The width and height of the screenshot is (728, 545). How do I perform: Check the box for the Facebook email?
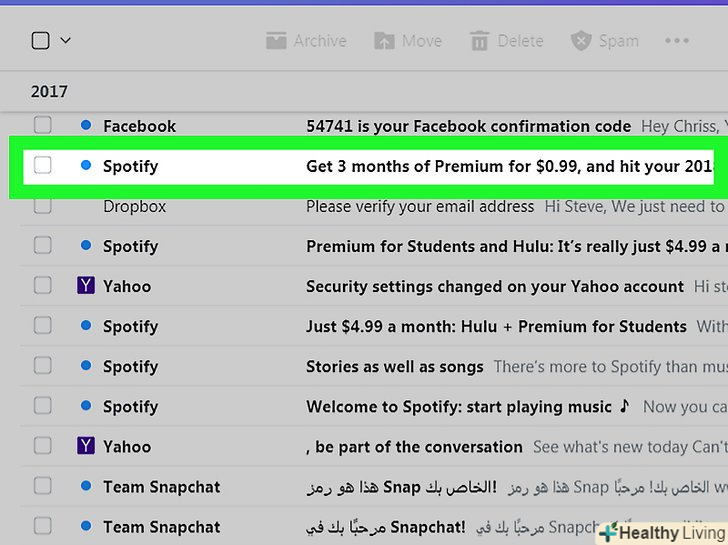(42, 125)
